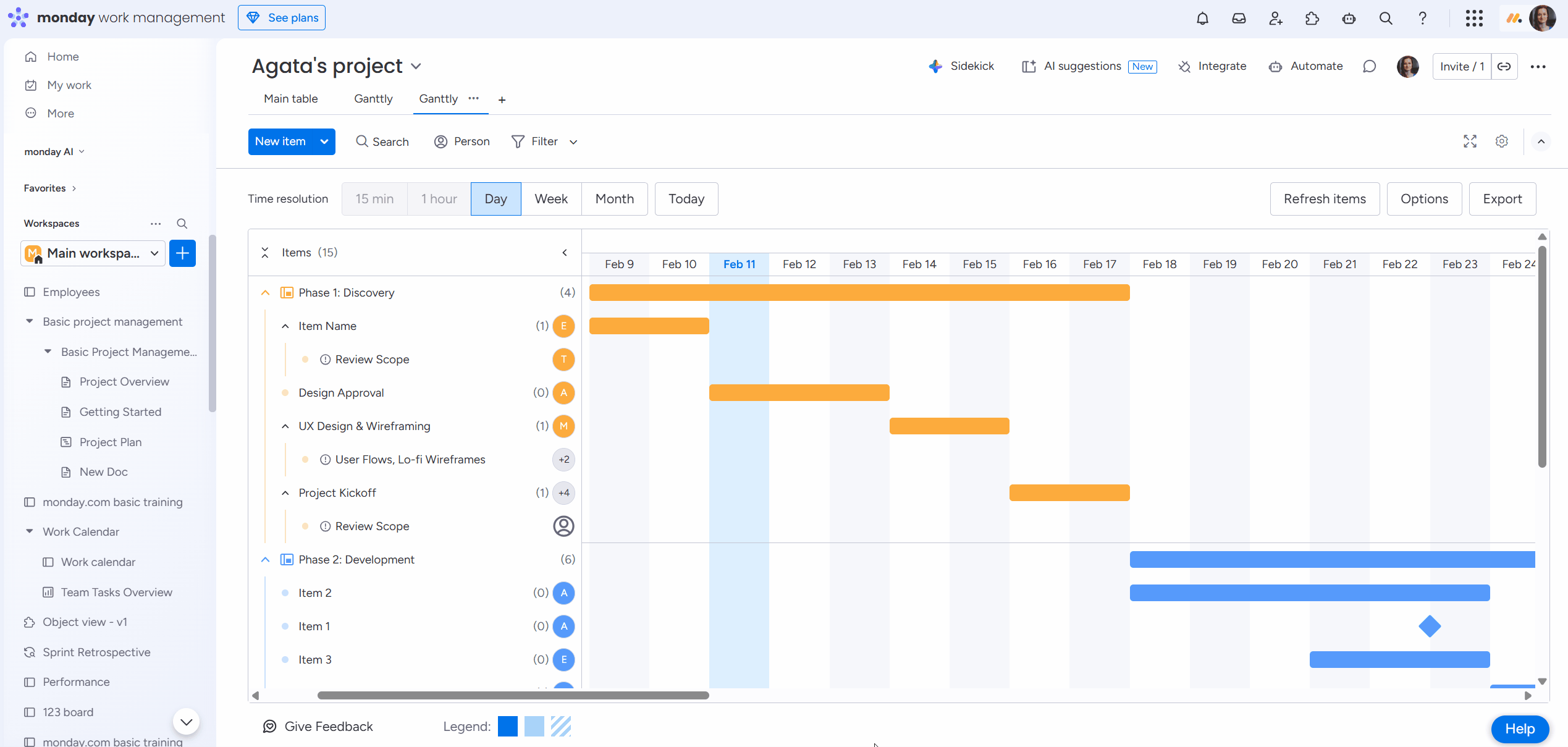The image size is (1568, 747).
Task: Launch the Sidekick assistant
Action: (x=961, y=66)
